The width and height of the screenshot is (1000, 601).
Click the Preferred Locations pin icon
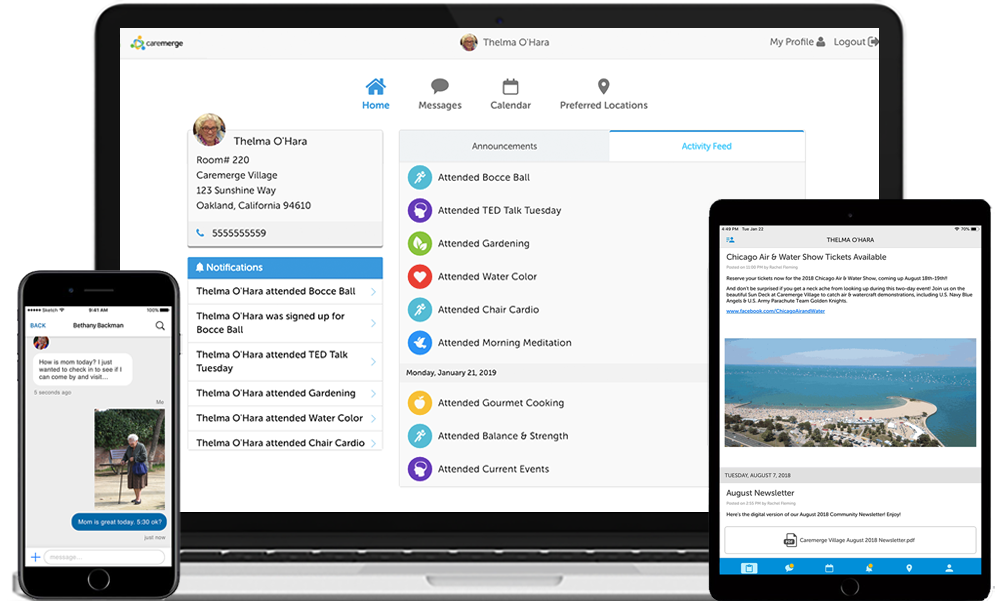click(x=603, y=88)
